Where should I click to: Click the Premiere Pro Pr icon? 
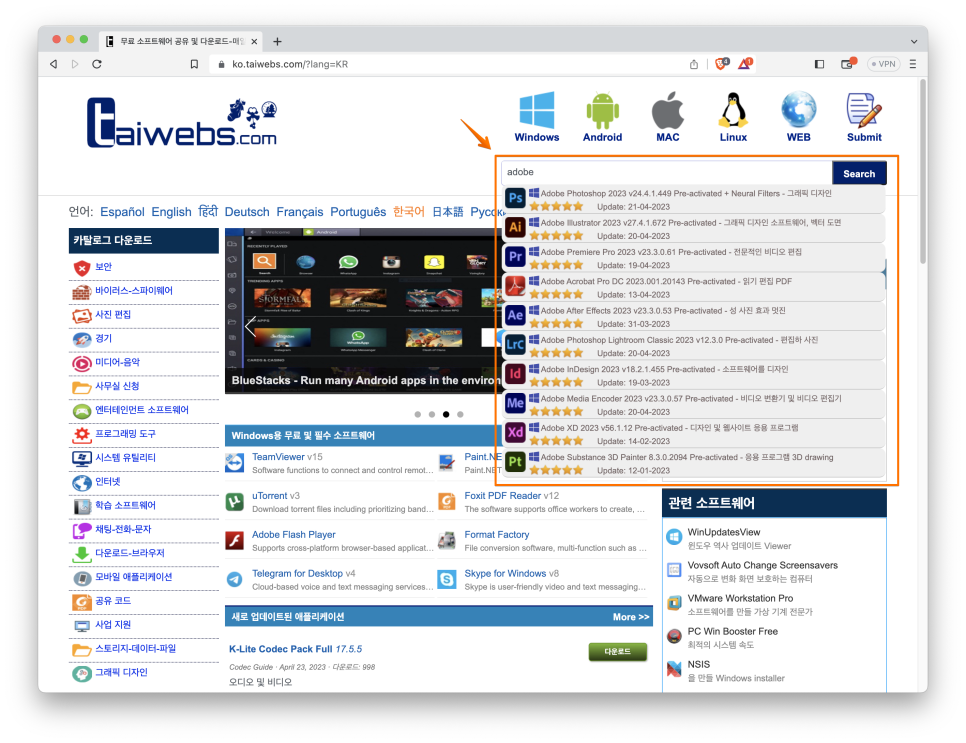pyautogui.click(x=515, y=257)
